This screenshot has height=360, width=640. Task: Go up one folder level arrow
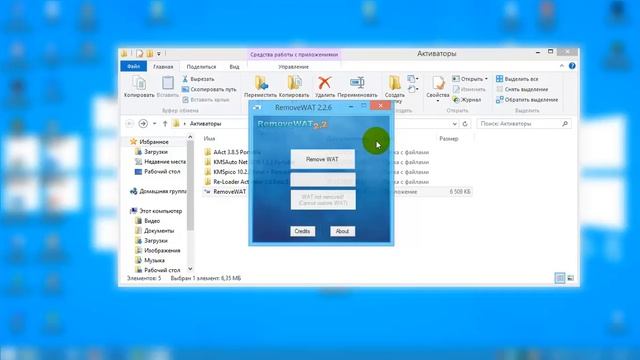(x=165, y=123)
